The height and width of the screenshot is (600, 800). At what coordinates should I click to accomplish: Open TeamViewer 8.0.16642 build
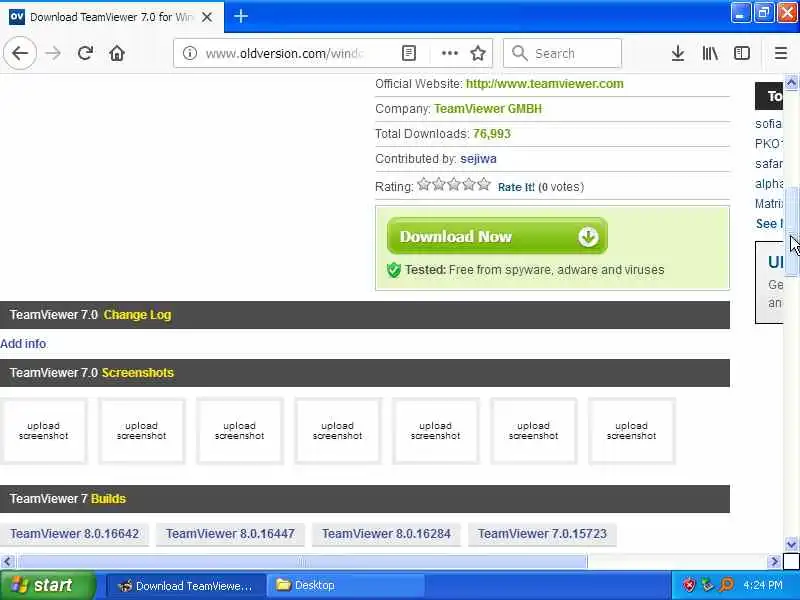click(74, 534)
